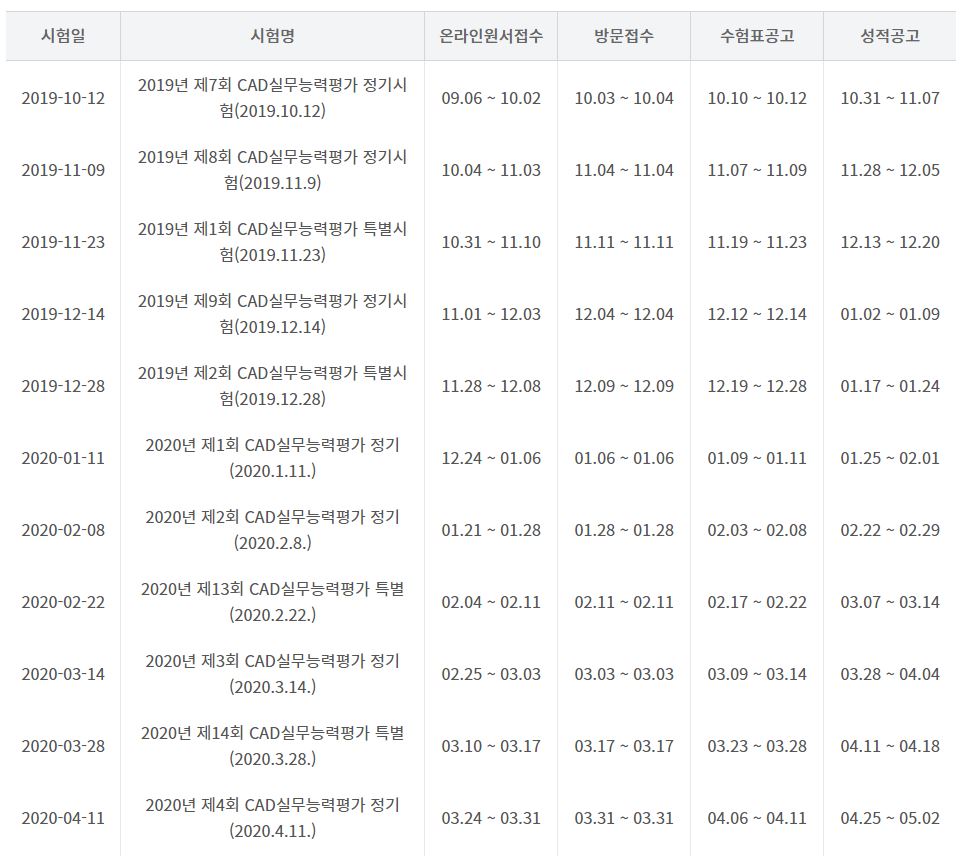Click the 방문접수 column header
This screenshot has width=969, height=856.
pyautogui.click(x=624, y=36)
